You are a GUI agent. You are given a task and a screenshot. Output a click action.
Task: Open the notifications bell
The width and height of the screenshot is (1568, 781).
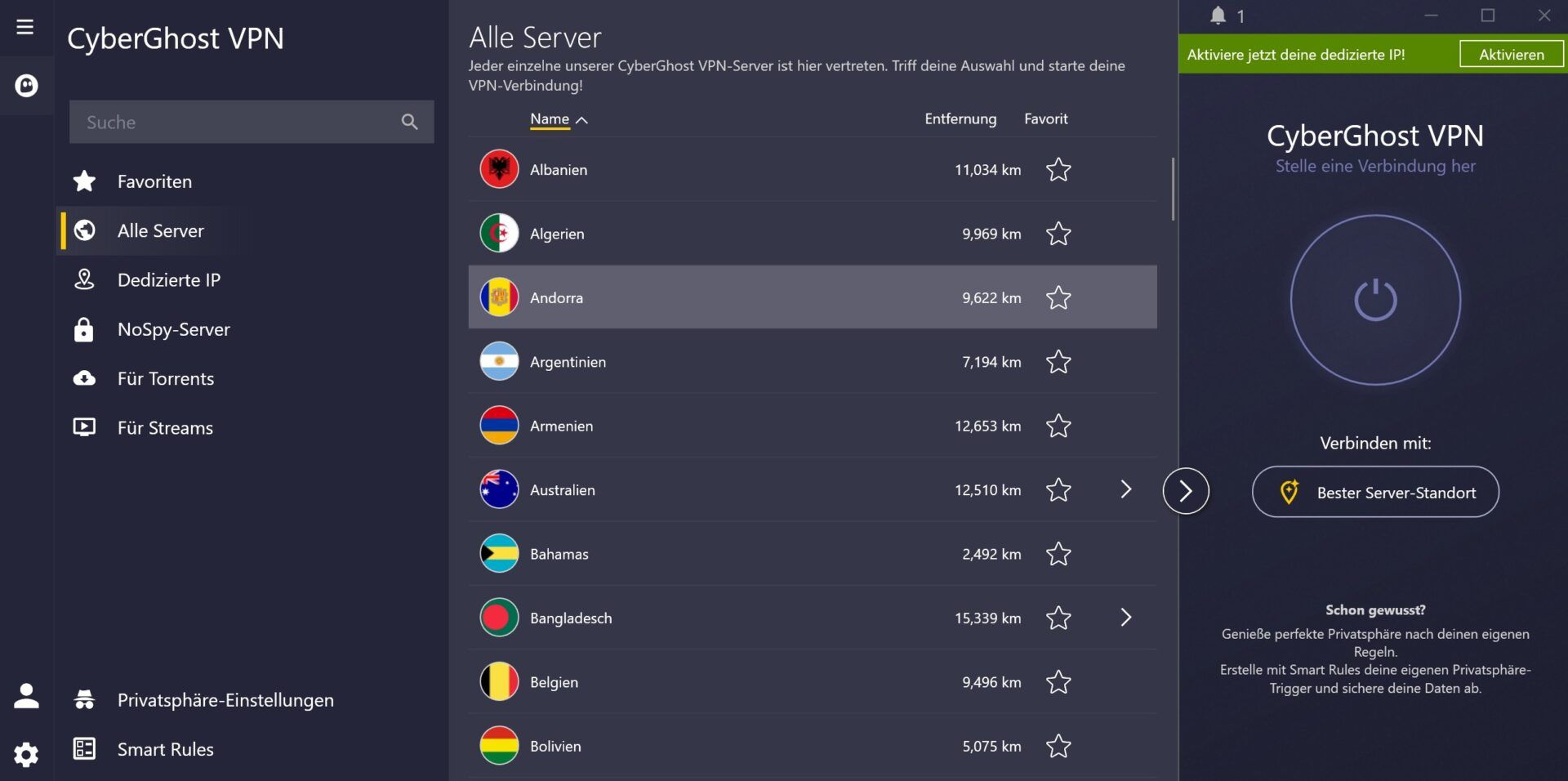click(1218, 16)
